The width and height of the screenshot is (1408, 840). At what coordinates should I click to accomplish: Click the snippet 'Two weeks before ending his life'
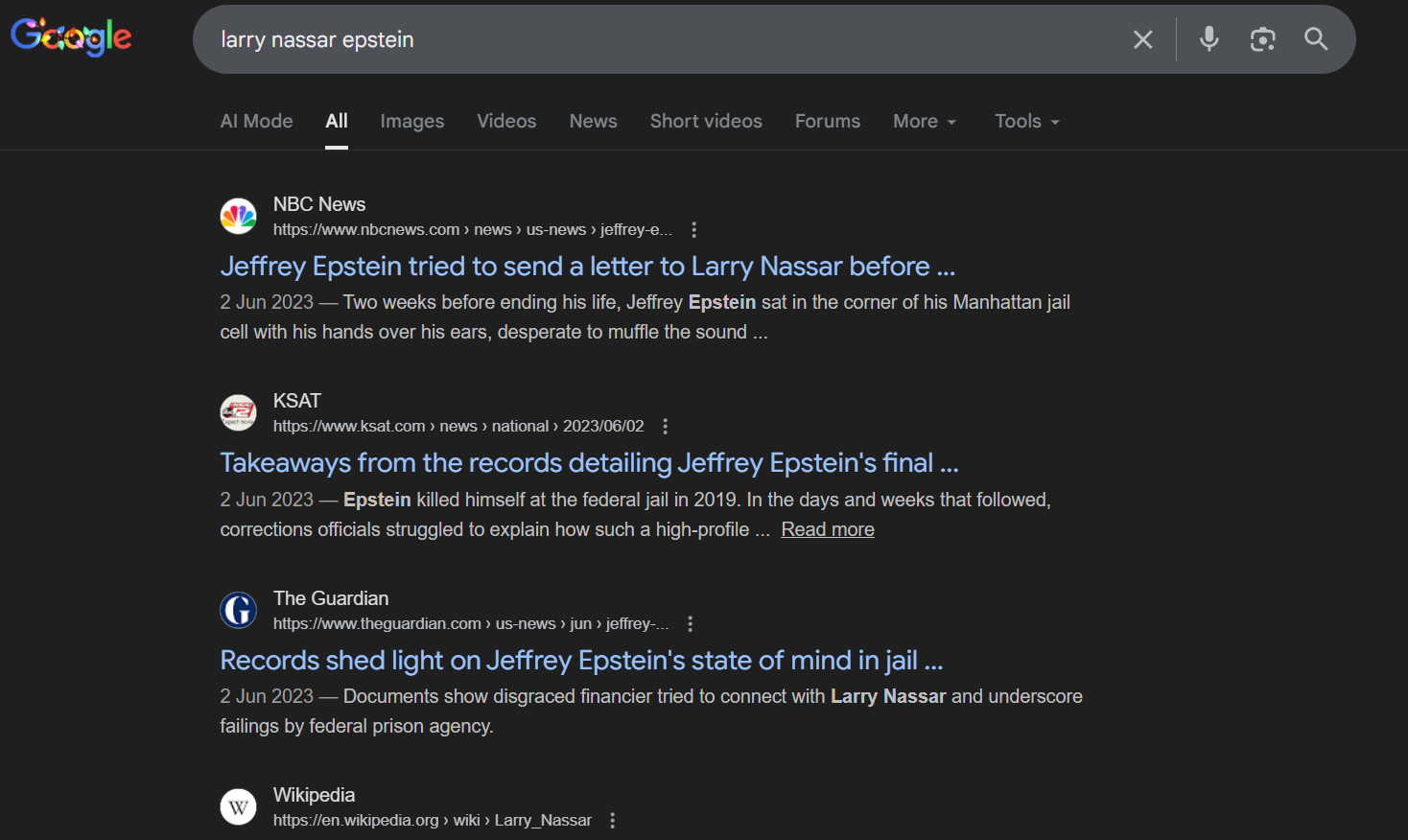tap(645, 317)
